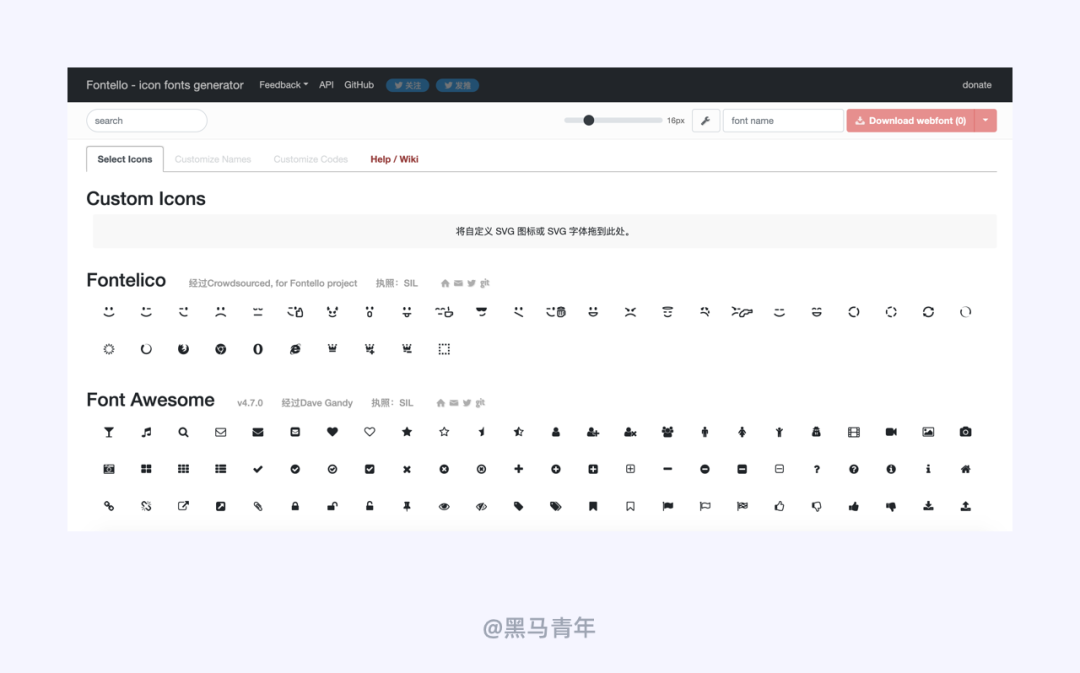1080x673 pixels.
Task: Click the custom SVG drop zone
Action: (x=544, y=231)
